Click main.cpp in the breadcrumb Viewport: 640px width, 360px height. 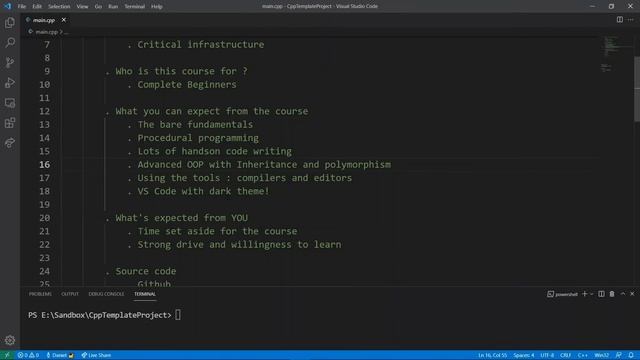coord(46,31)
